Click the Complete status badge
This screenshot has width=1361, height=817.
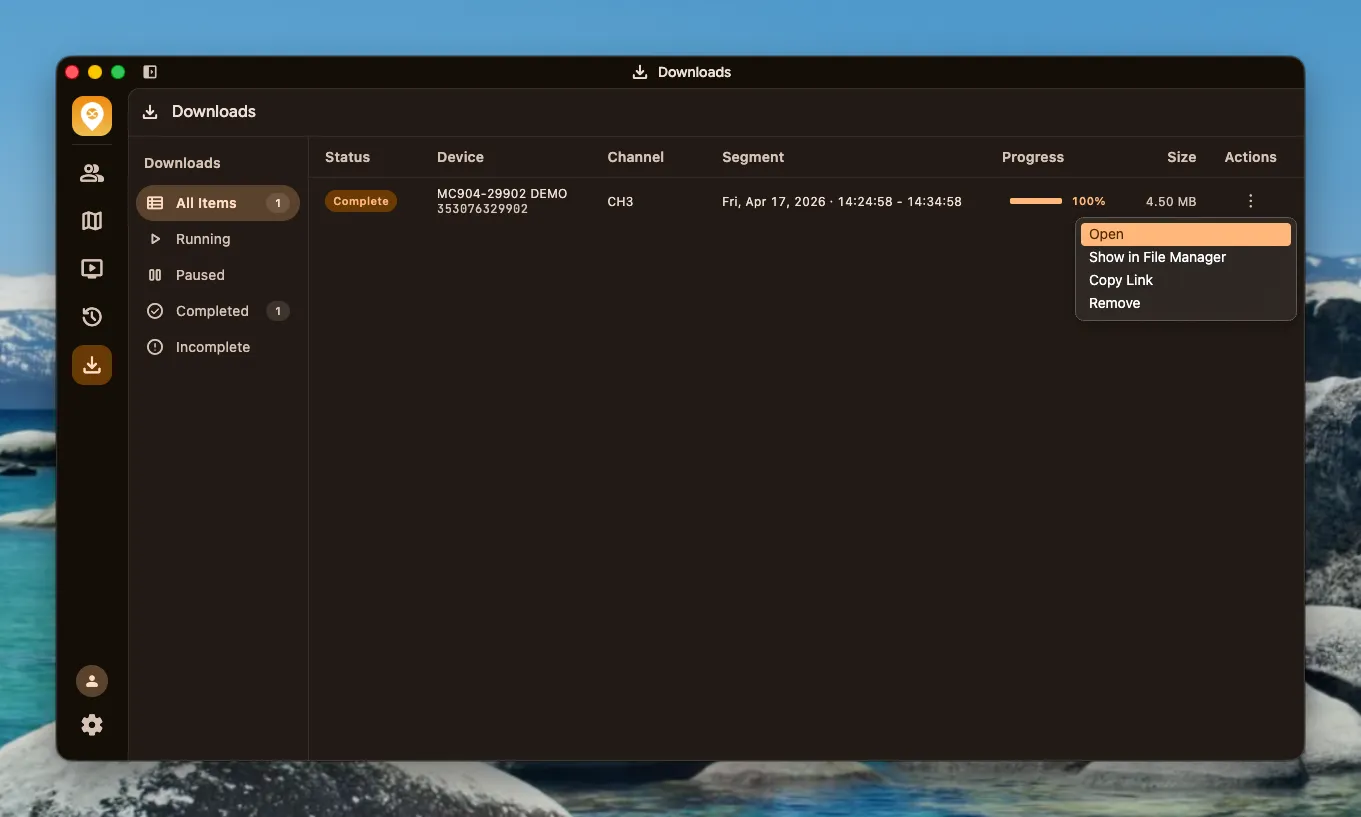coord(361,201)
